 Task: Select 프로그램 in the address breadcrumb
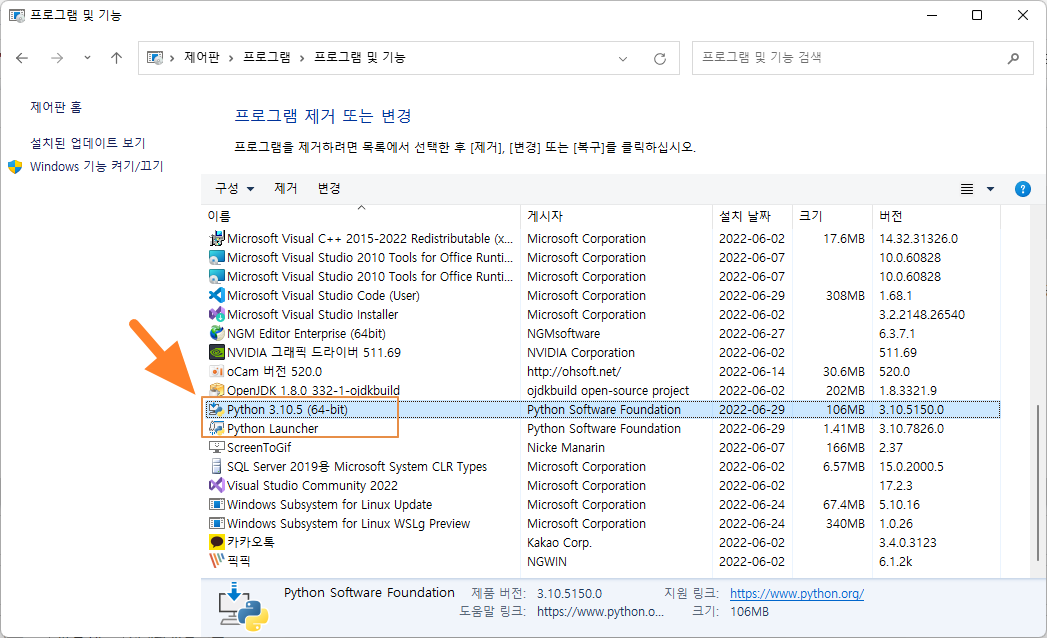coord(266,57)
